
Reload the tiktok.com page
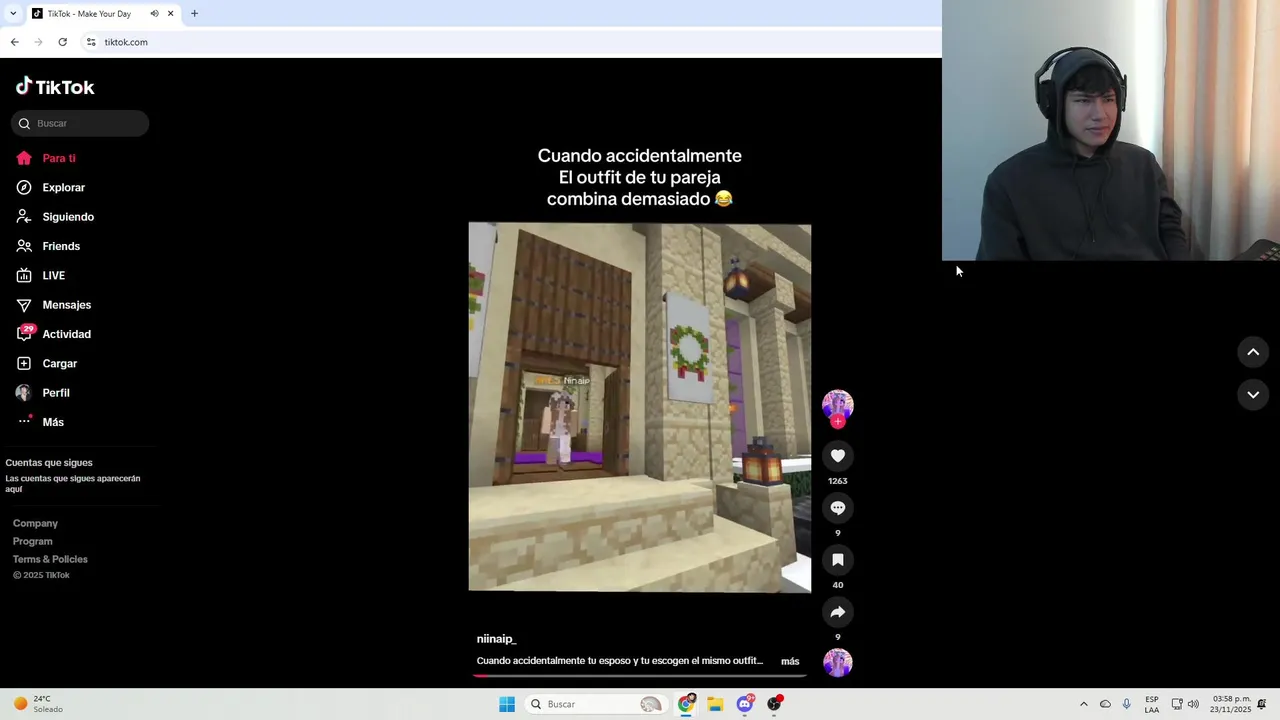(62, 42)
